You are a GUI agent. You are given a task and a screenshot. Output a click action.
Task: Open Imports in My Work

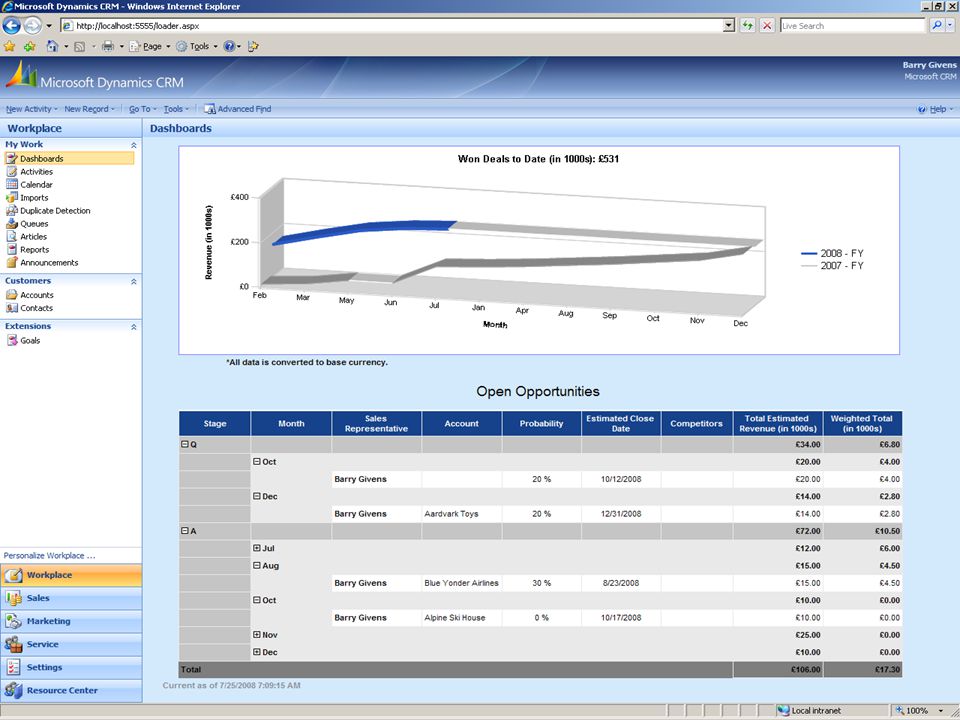pos(34,198)
